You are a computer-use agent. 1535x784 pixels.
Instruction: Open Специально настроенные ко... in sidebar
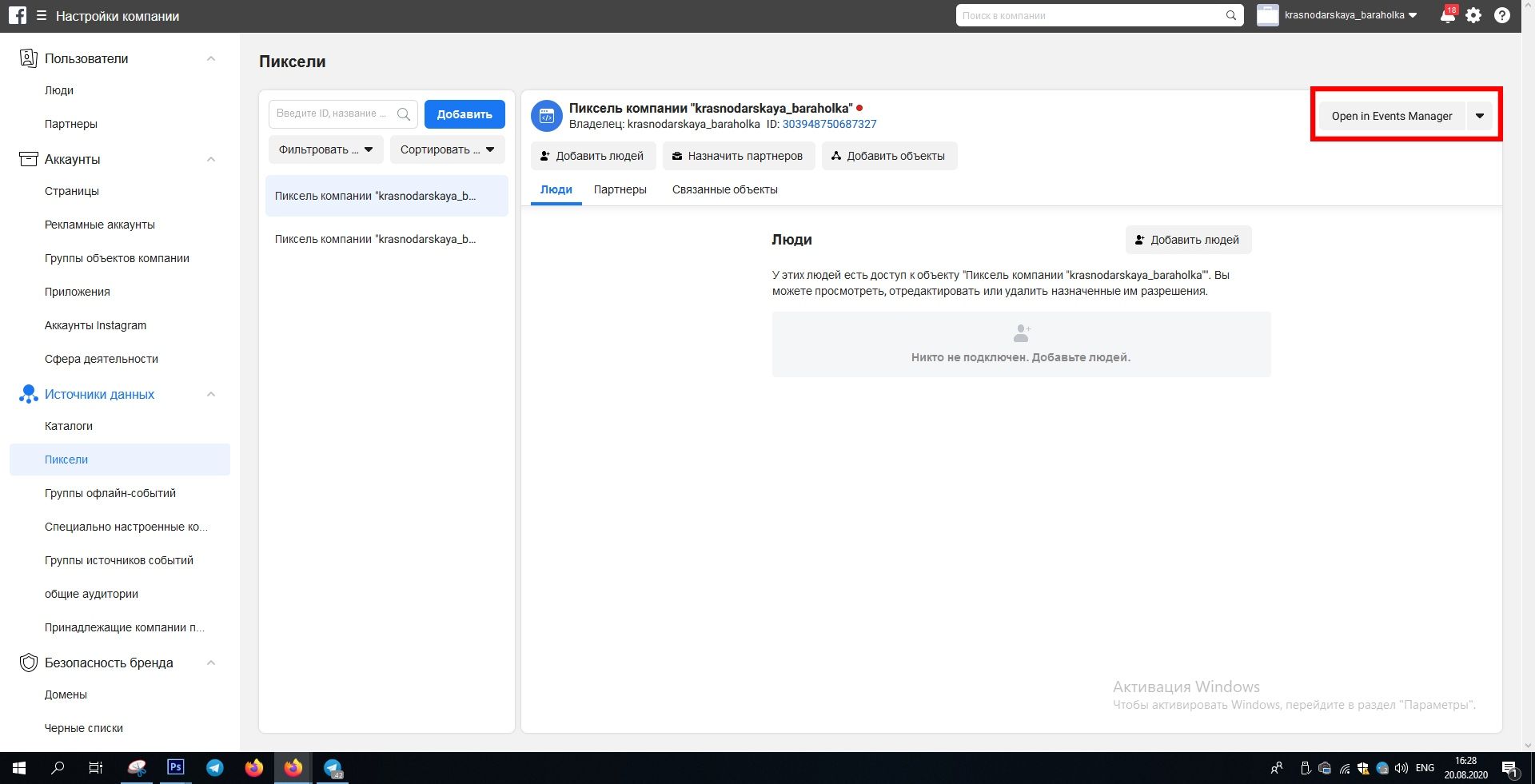tap(126, 527)
